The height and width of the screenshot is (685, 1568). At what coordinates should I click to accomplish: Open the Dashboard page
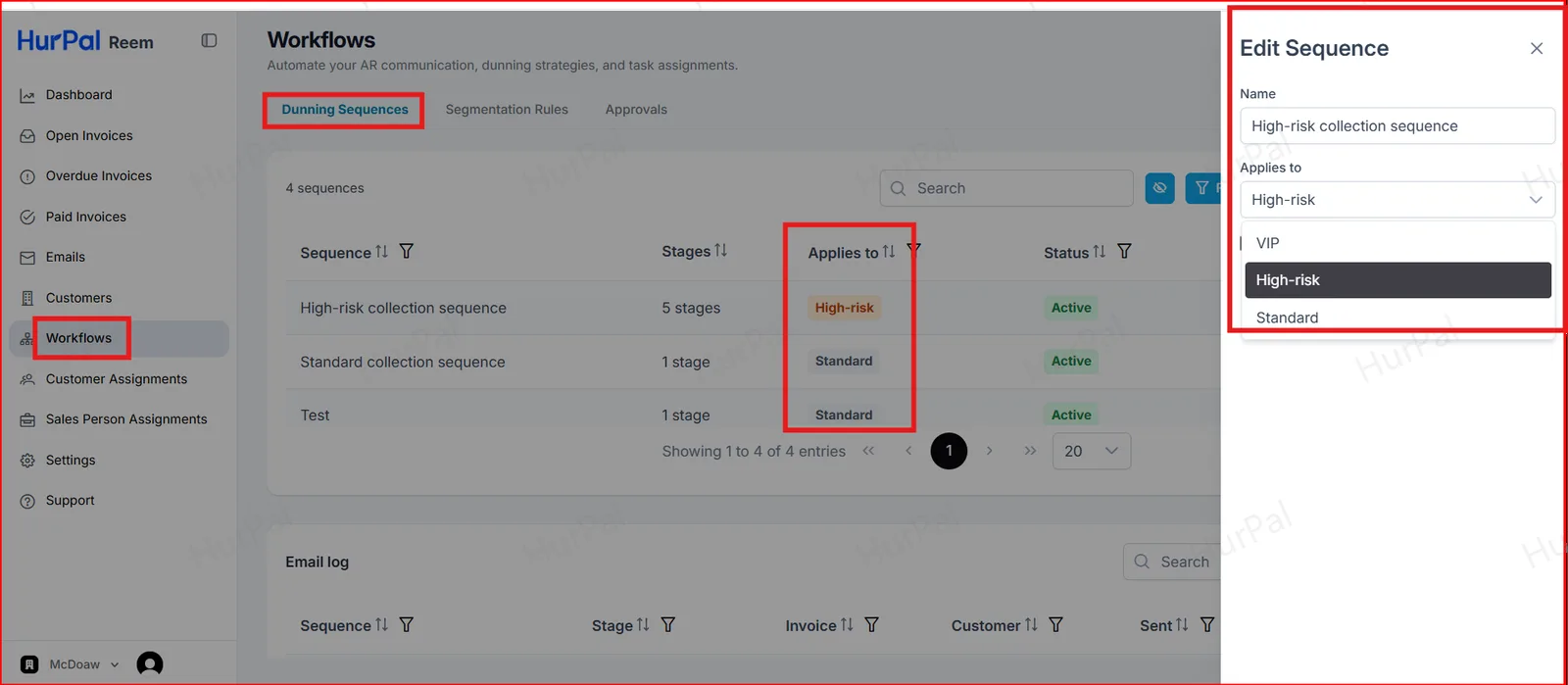[x=78, y=95]
